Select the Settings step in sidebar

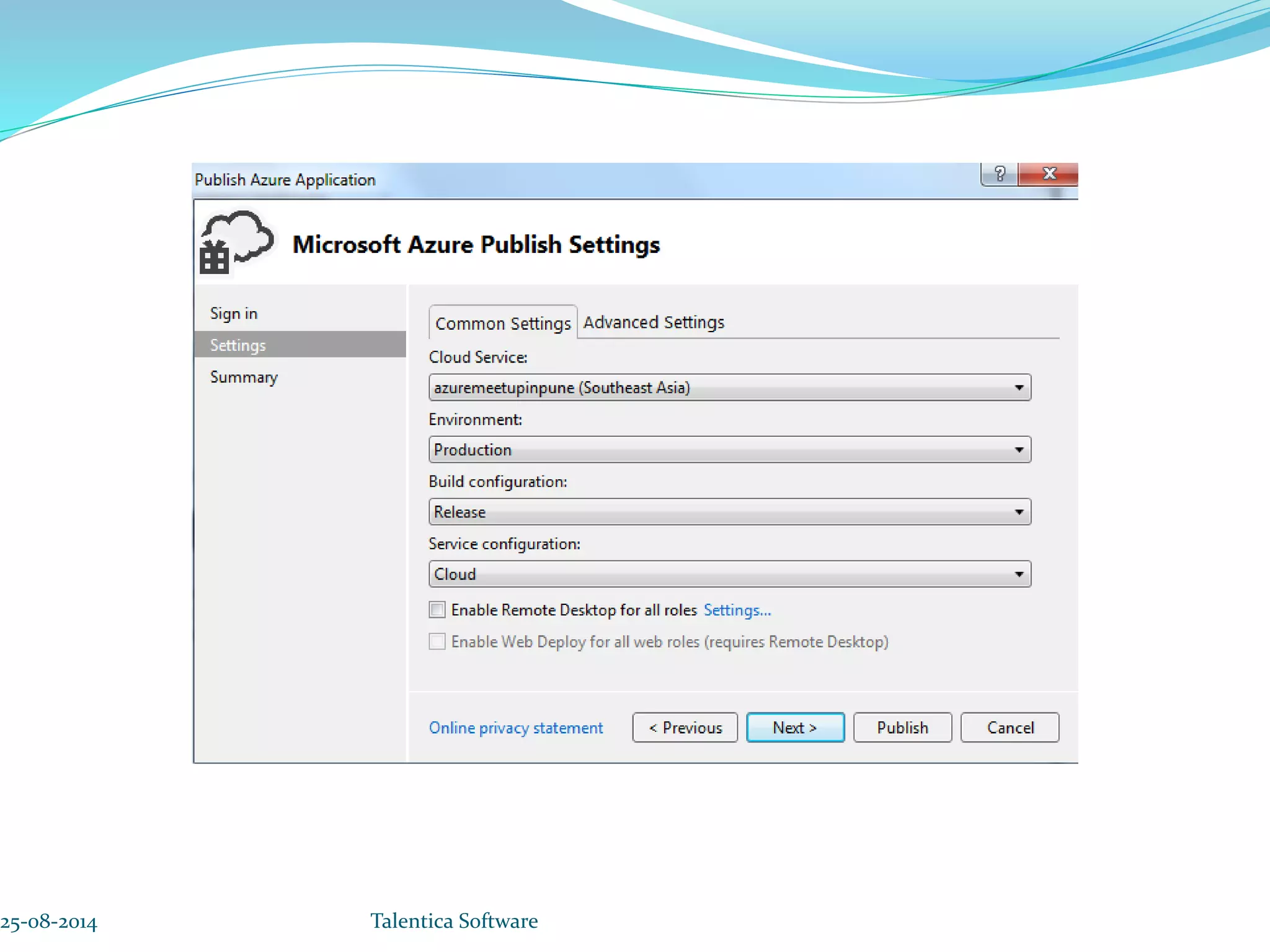[238, 345]
